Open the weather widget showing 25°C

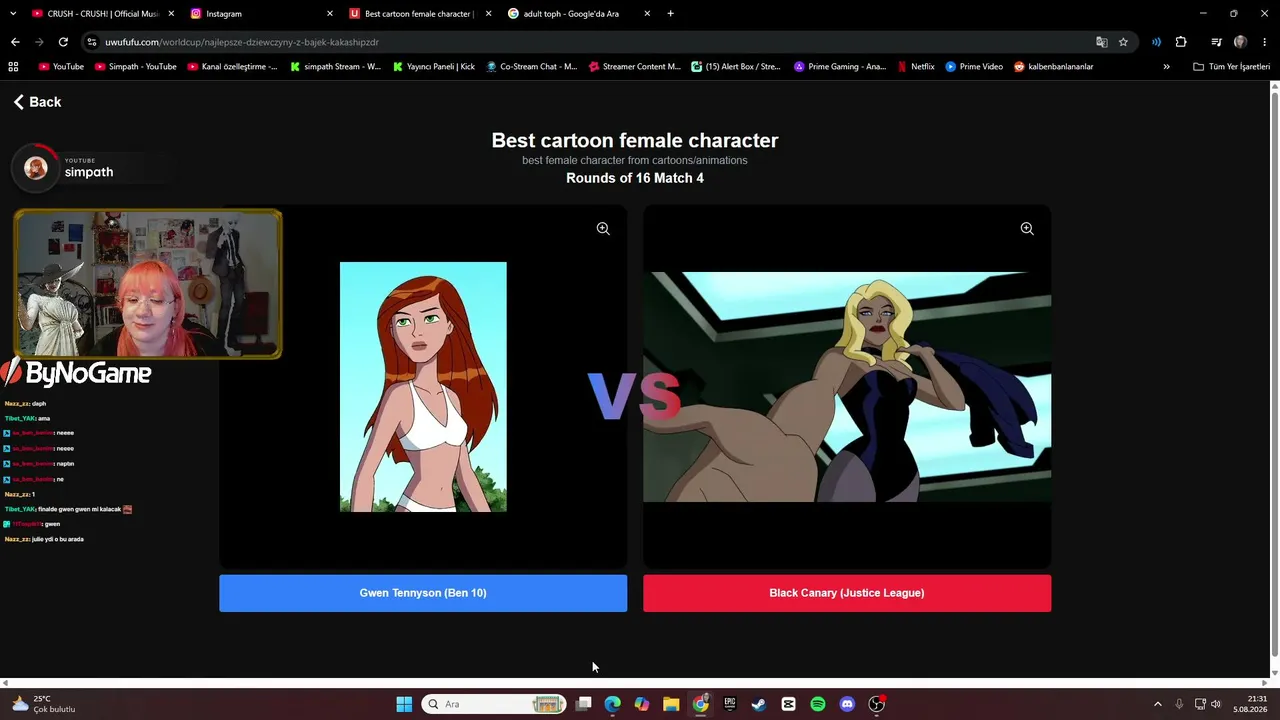(45, 704)
